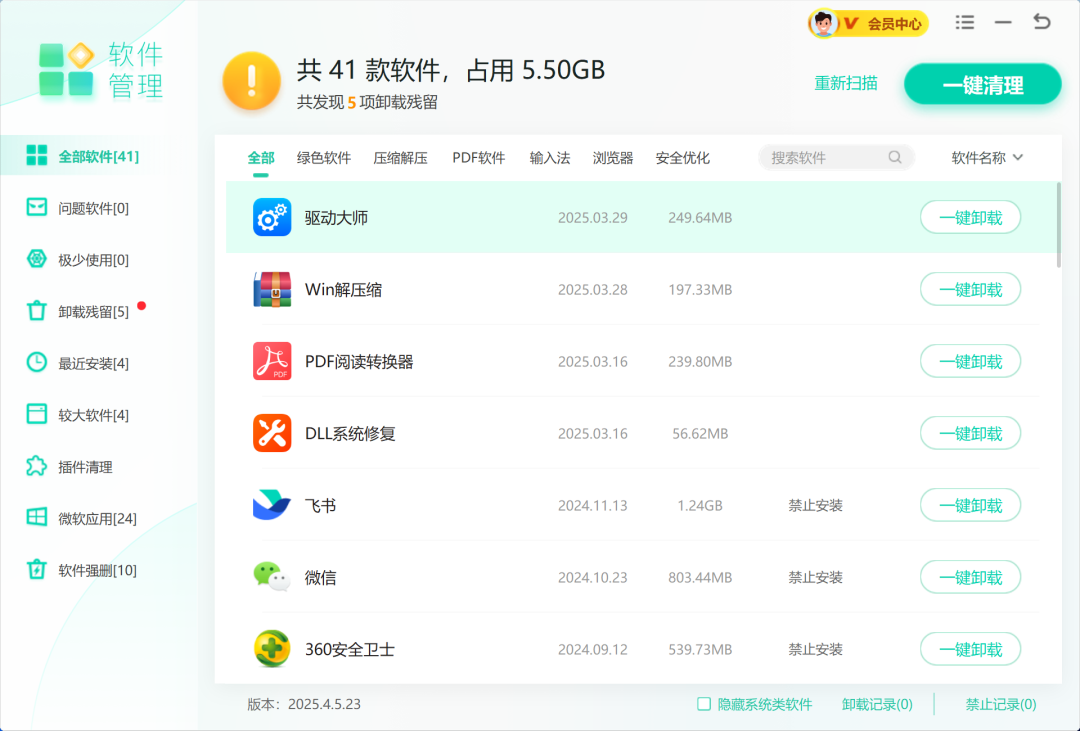Switch to the 输入法 tab

click(x=550, y=158)
